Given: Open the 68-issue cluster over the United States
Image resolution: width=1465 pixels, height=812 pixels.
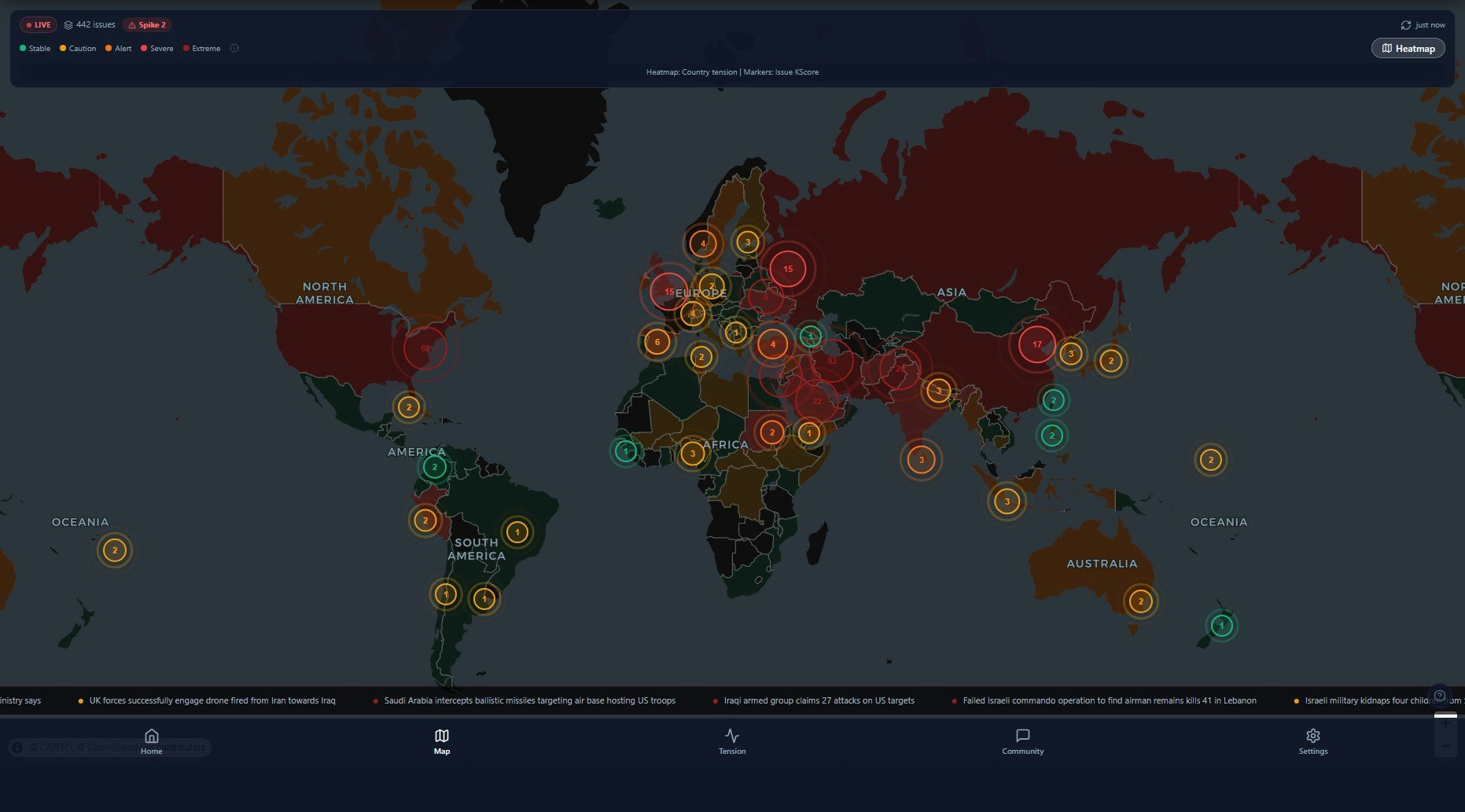Looking at the screenshot, I should 425,348.
